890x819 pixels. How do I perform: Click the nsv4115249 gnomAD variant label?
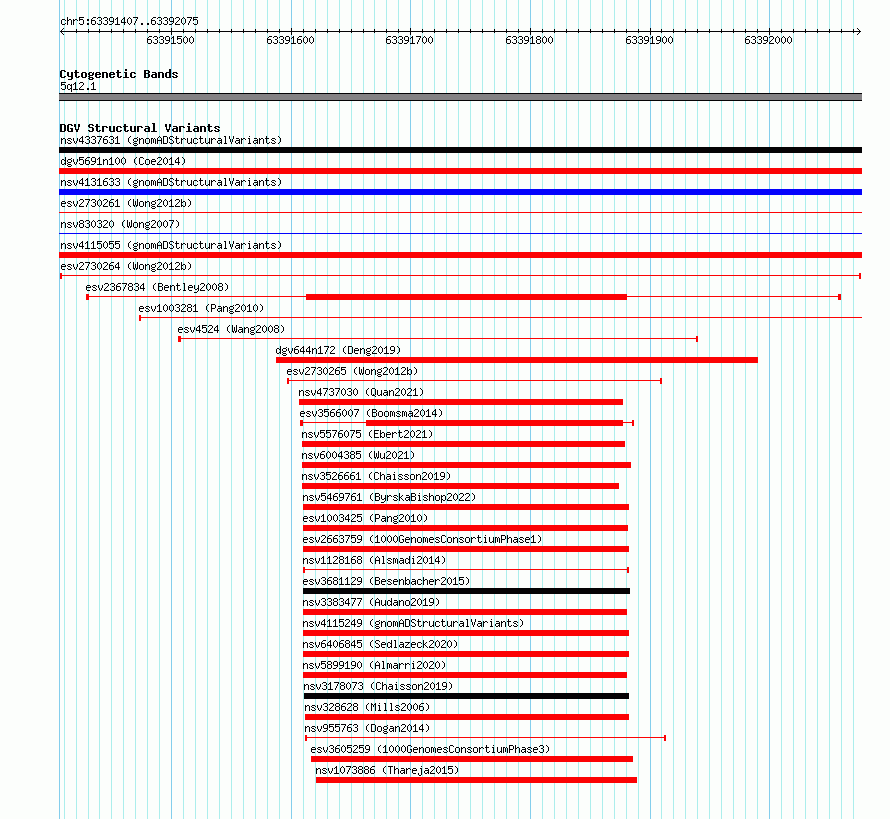click(413, 623)
